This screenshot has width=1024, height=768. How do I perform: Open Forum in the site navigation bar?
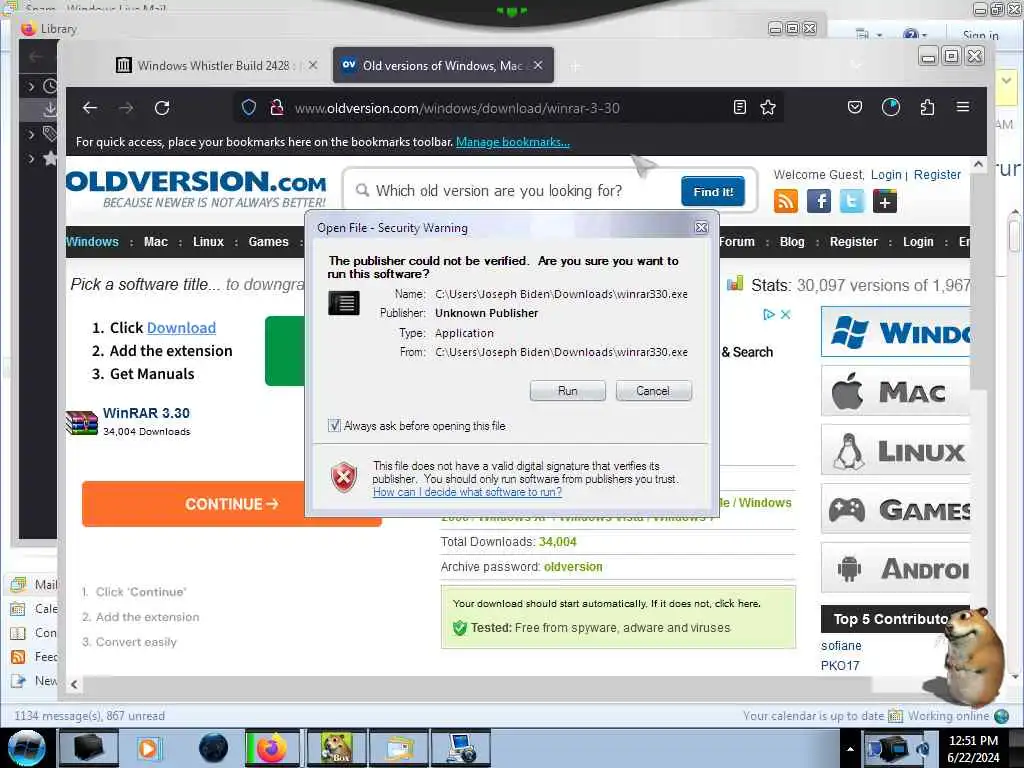point(737,242)
